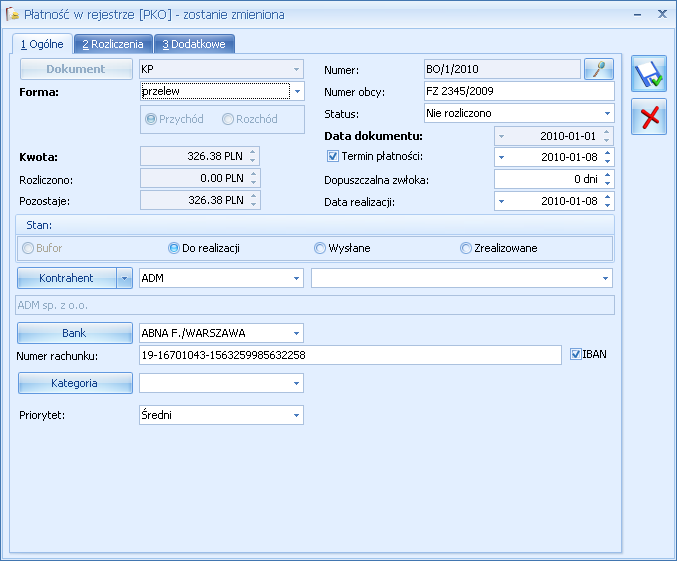Decrease the Kwota amount spinner
The height and width of the screenshot is (561, 677).
click(x=253, y=161)
